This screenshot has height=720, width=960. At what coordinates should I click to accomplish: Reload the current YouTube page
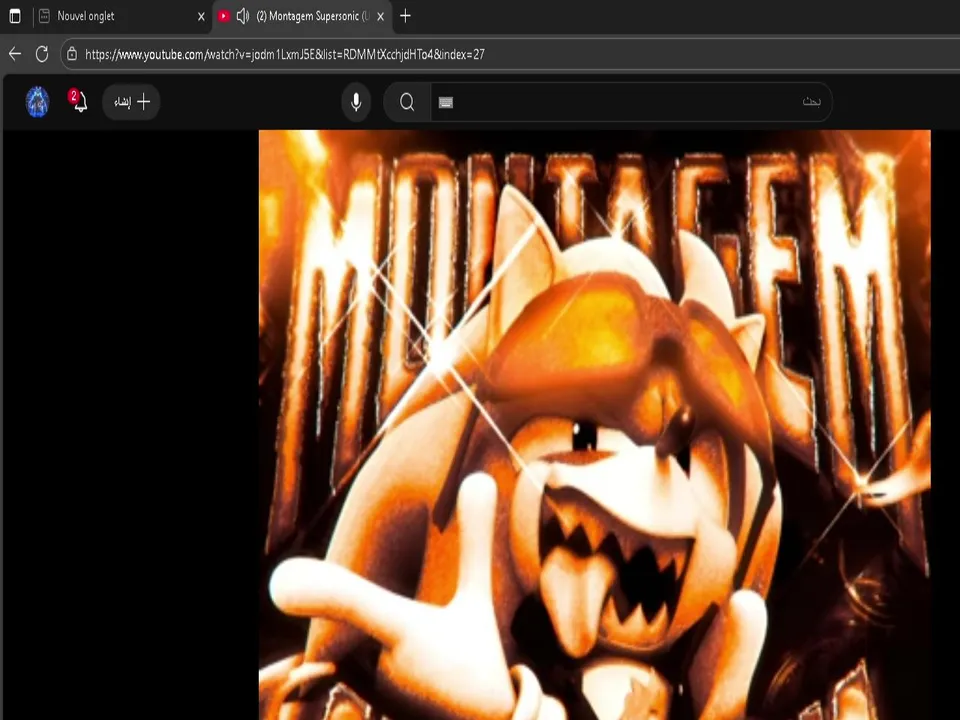pos(42,54)
